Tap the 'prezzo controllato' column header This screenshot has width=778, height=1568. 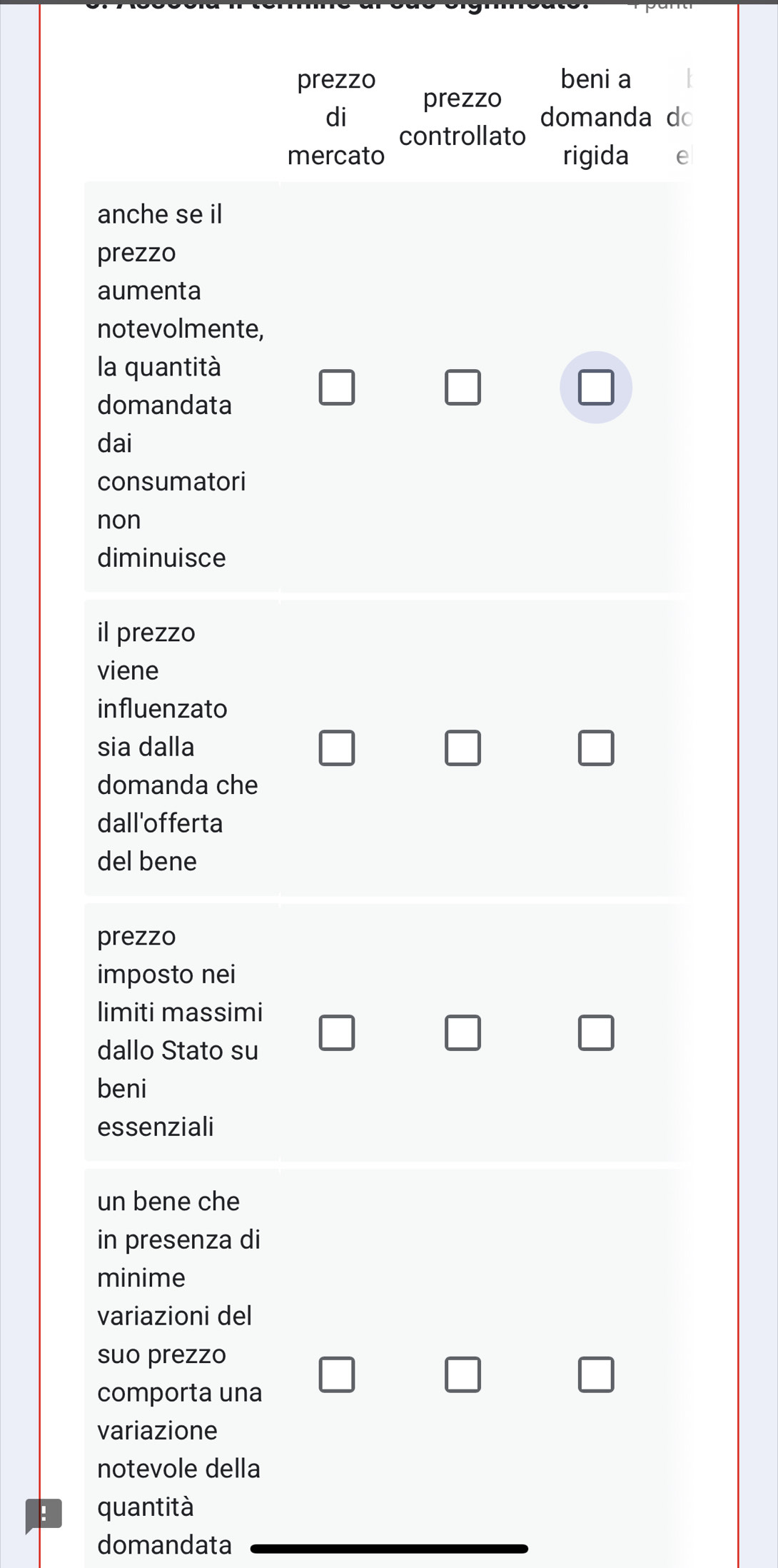point(463,117)
